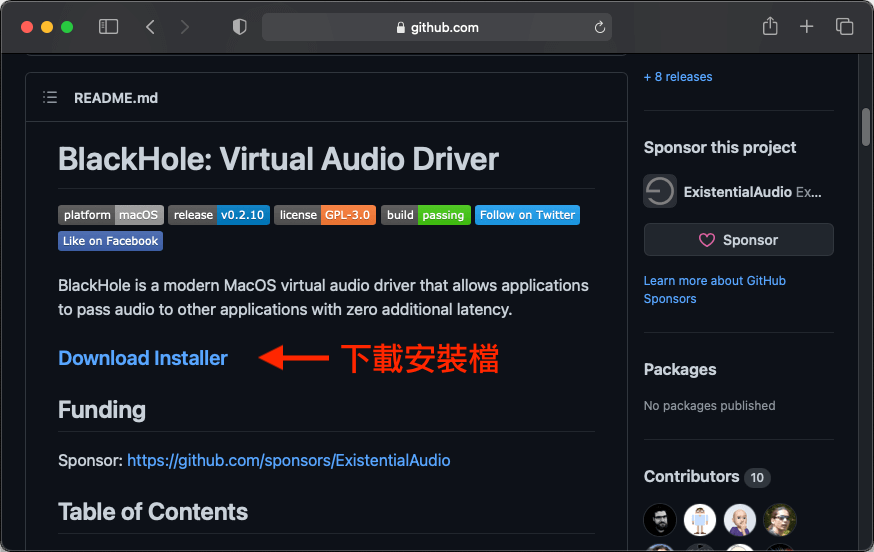
Task: Open the privacy shield report icon
Action: point(240,27)
